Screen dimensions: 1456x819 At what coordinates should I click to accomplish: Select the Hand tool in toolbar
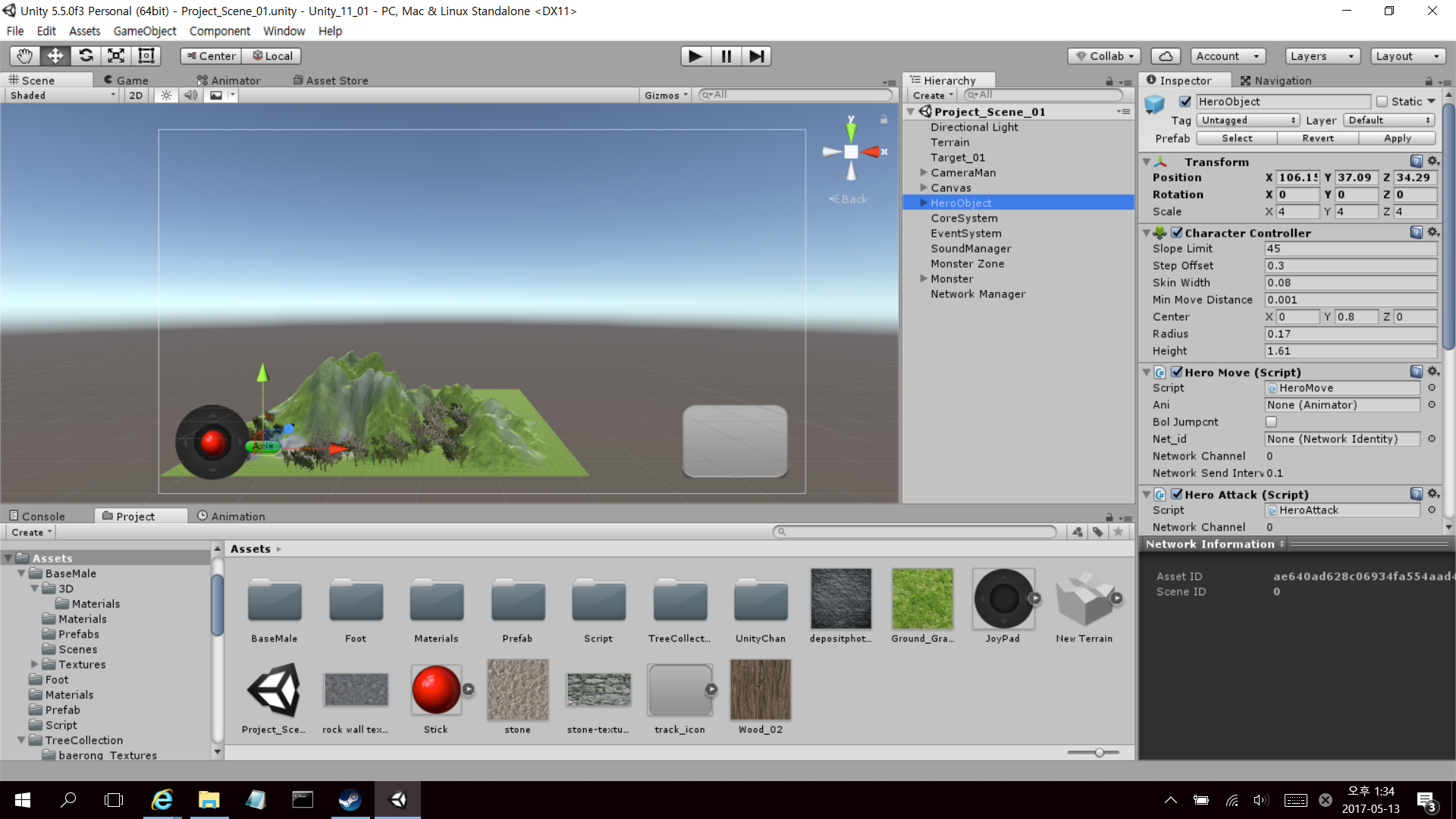pos(24,55)
